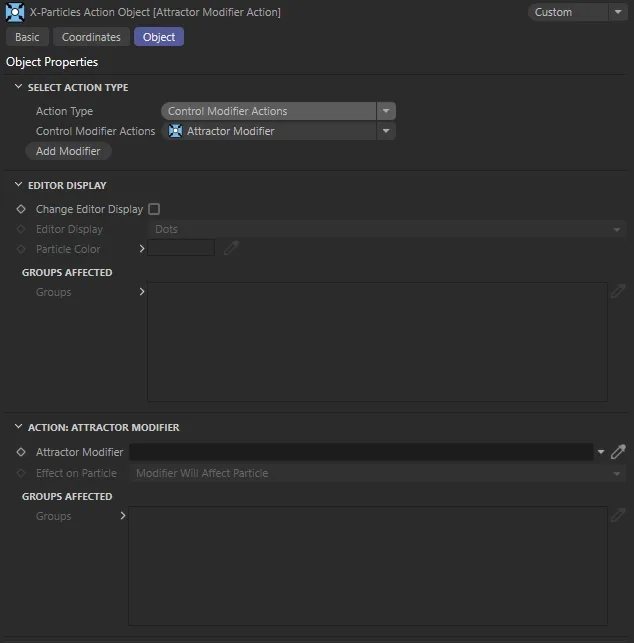Click keyframe diamond beside Change Editor Display
This screenshot has width=634, height=643.
coord(21,210)
